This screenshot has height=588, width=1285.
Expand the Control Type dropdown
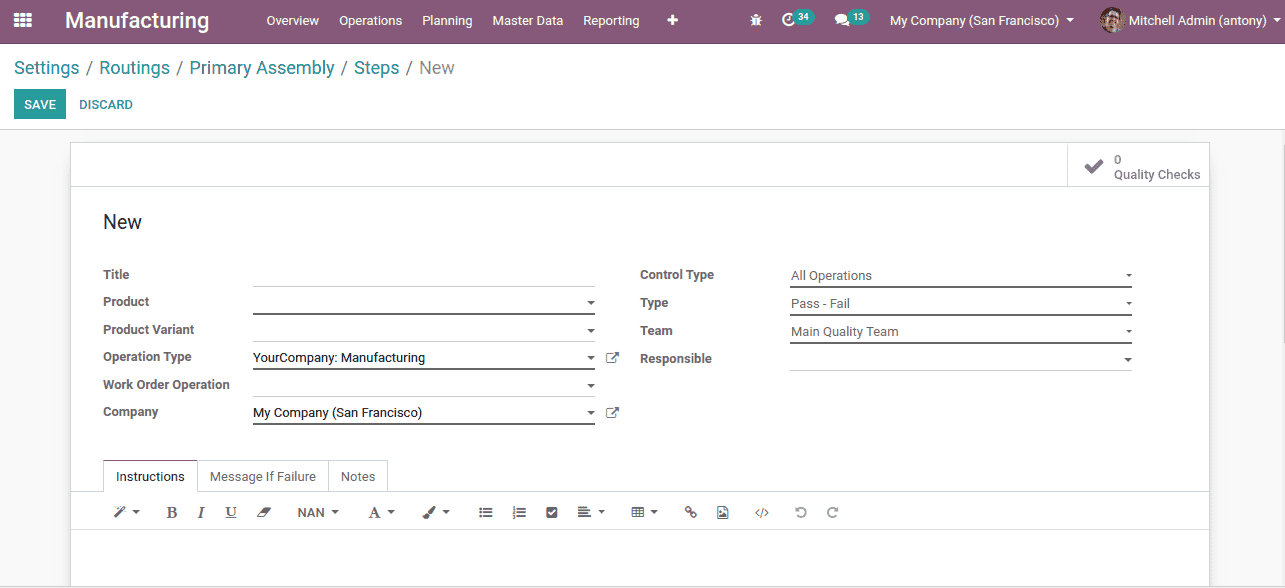coord(960,276)
